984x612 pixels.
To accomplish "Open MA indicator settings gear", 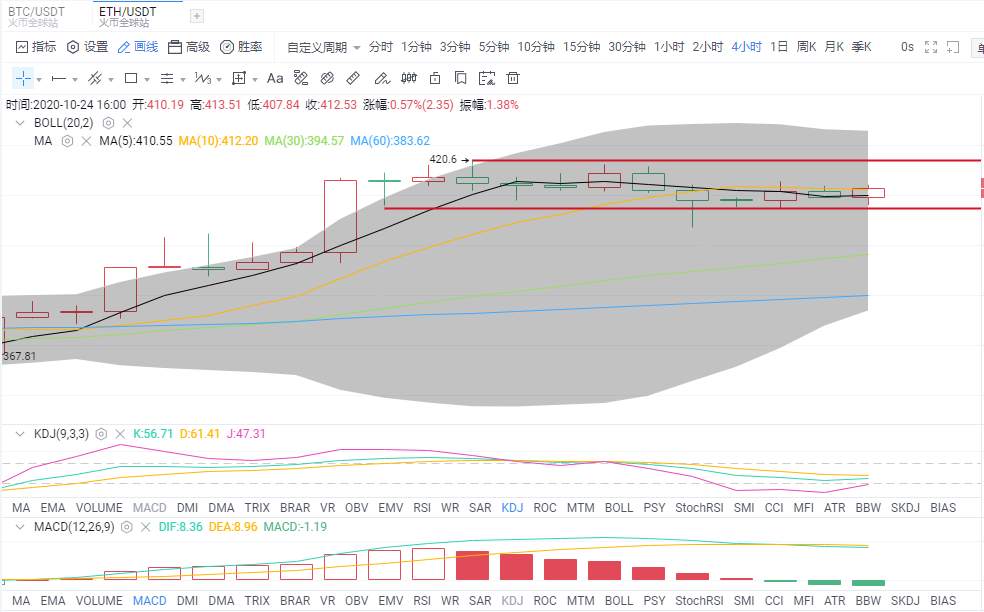I will pos(67,141).
